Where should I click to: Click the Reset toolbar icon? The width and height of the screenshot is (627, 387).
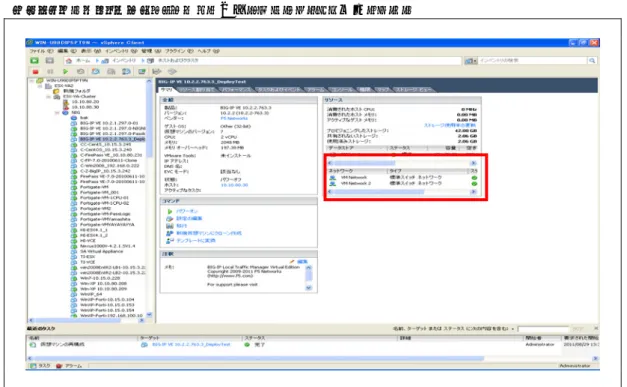(80, 72)
